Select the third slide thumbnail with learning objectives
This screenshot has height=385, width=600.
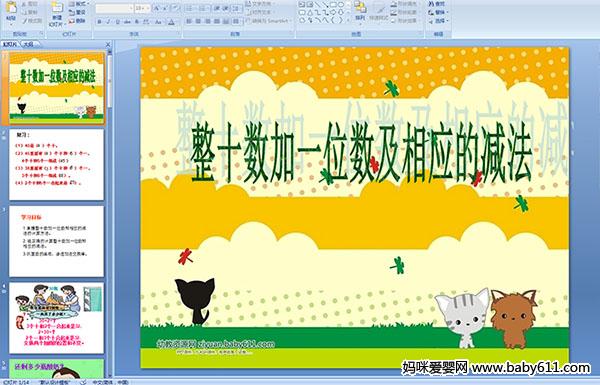(x=57, y=241)
